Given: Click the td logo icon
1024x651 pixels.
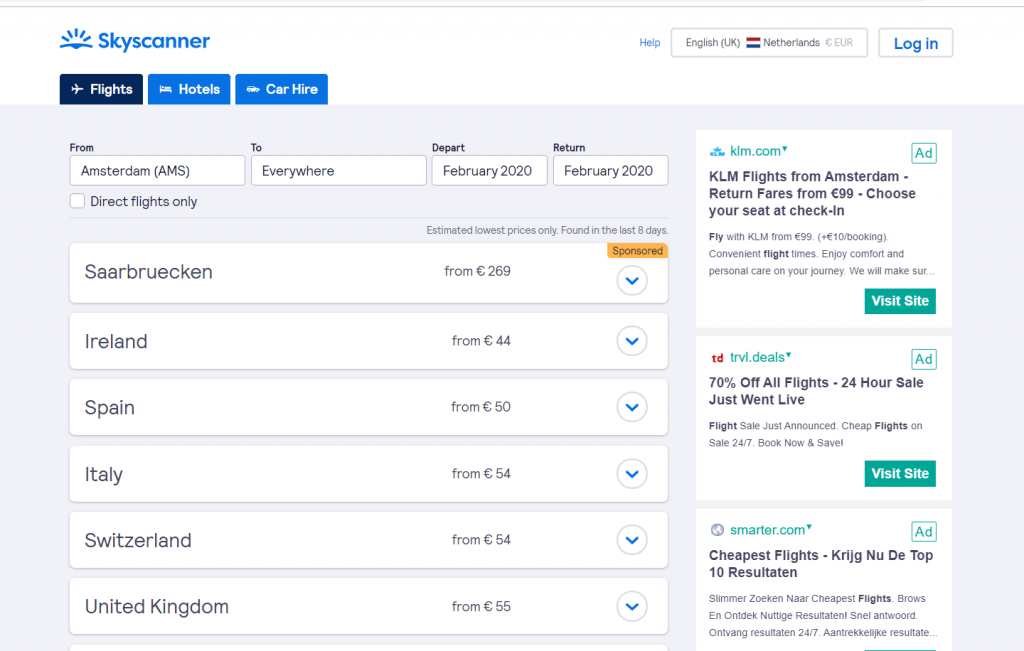Looking at the screenshot, I should click(717, 358).
